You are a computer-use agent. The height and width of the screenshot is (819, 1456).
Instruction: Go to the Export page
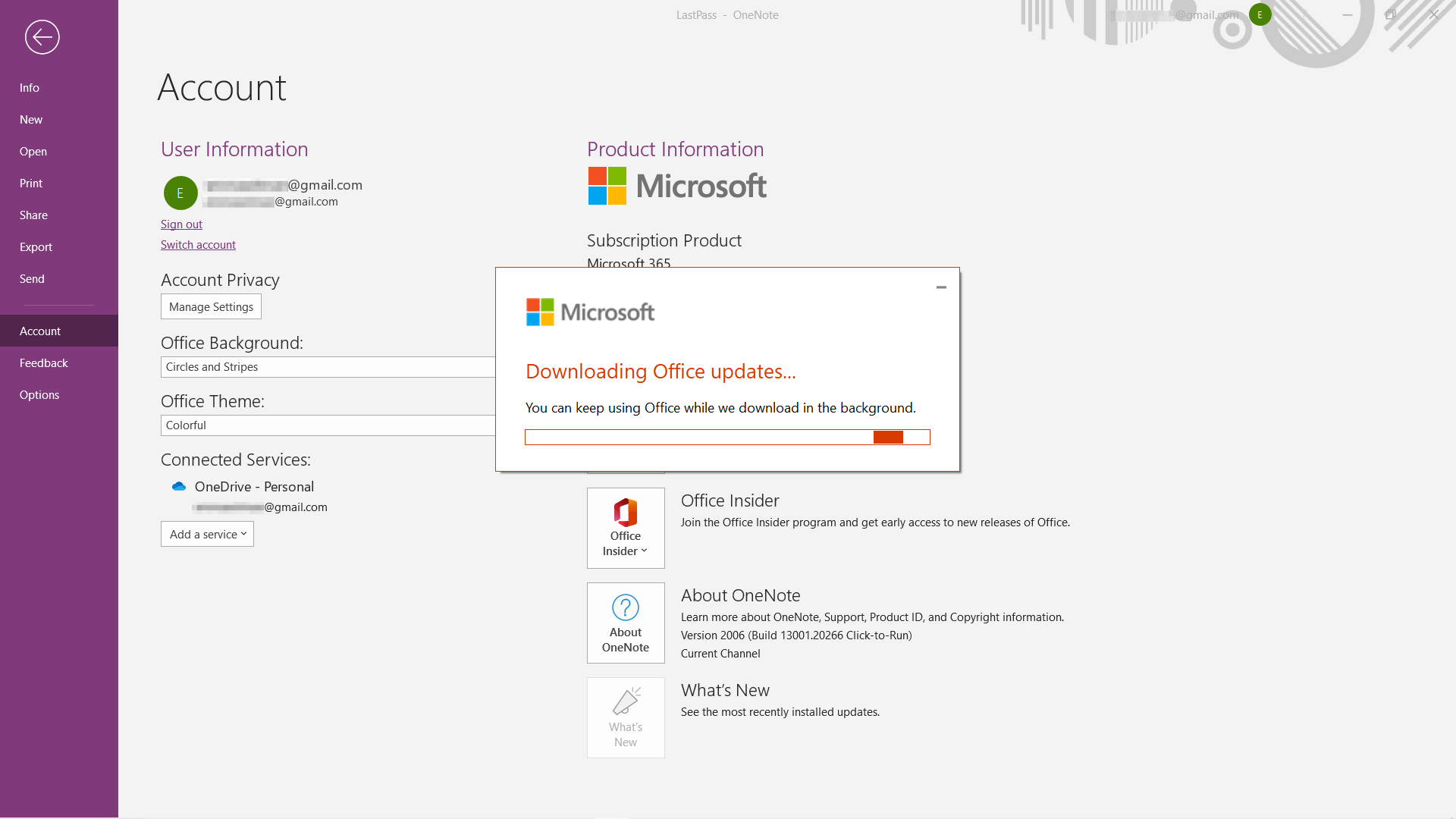tap(36, 247)
